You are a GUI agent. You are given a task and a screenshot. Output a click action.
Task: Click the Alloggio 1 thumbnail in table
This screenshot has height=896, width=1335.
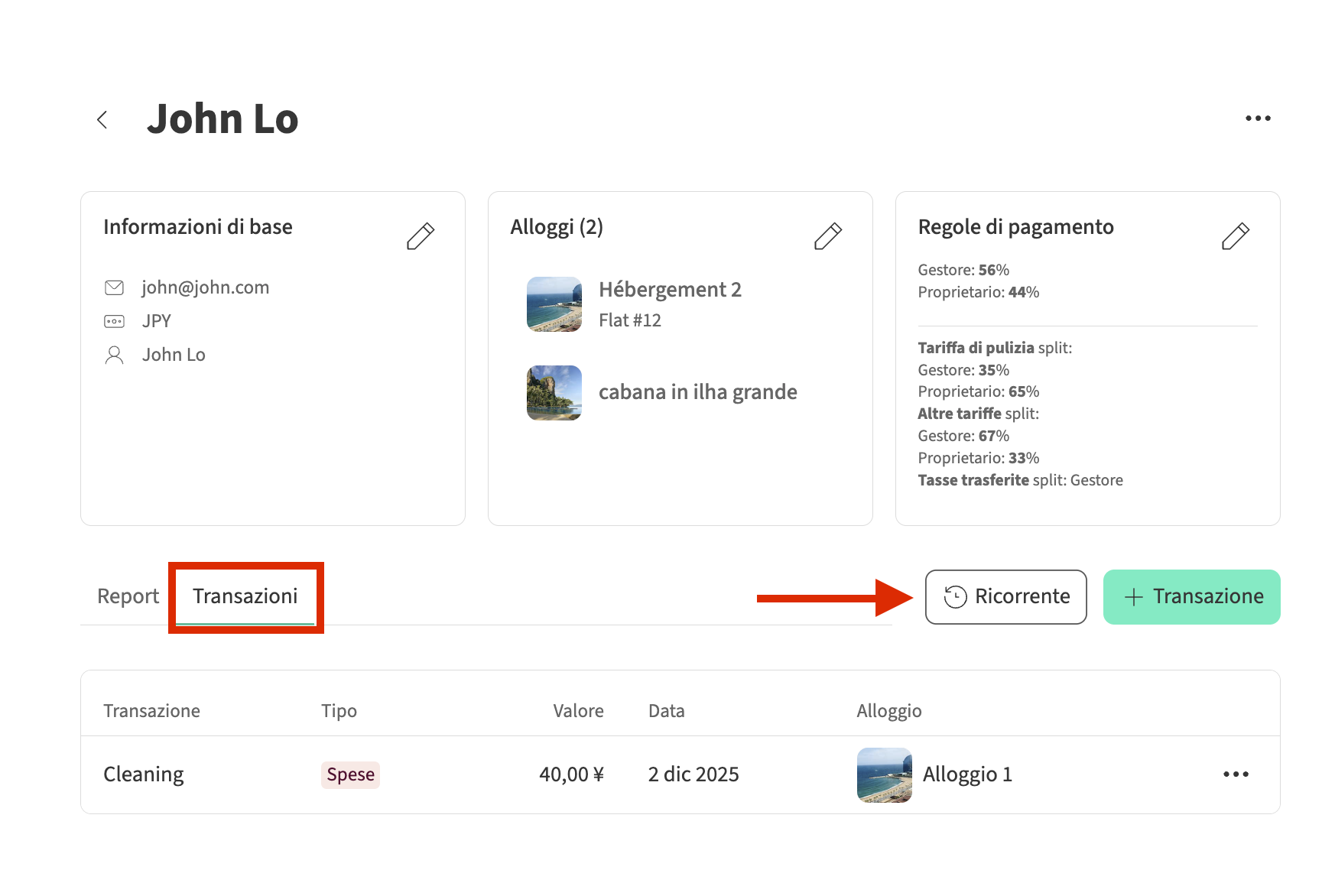[x=884, y=774]
